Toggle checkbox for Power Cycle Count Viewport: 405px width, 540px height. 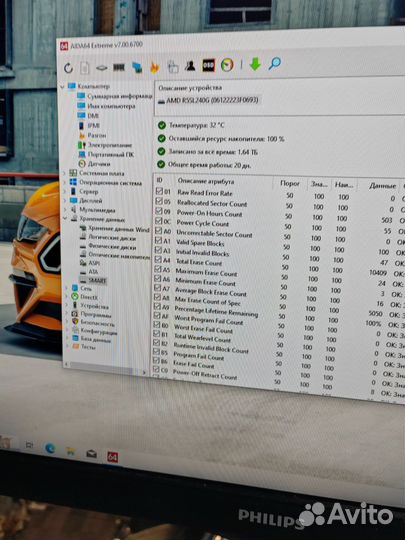click(158, 220)
